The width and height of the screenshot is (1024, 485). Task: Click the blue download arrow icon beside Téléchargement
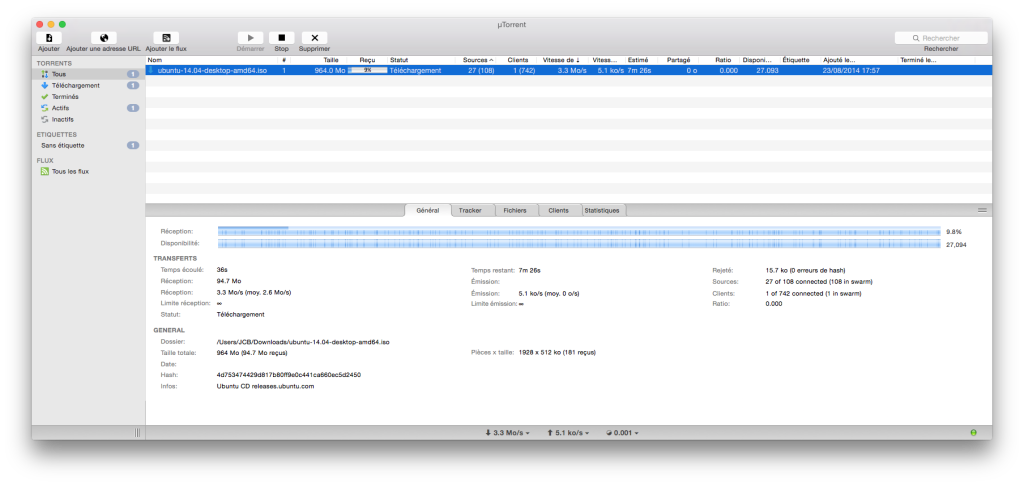click(x=44, y=86)
